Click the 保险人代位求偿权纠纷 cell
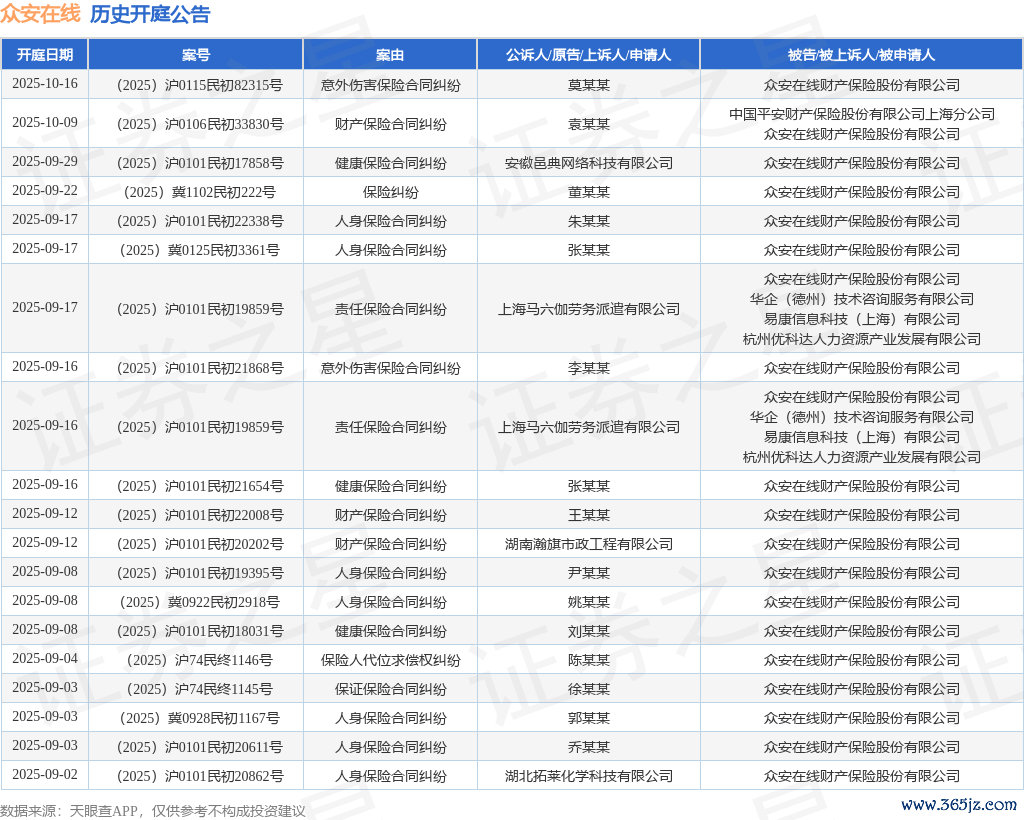The height and width of the screenshot is (820, 1024). pos(390,660)
